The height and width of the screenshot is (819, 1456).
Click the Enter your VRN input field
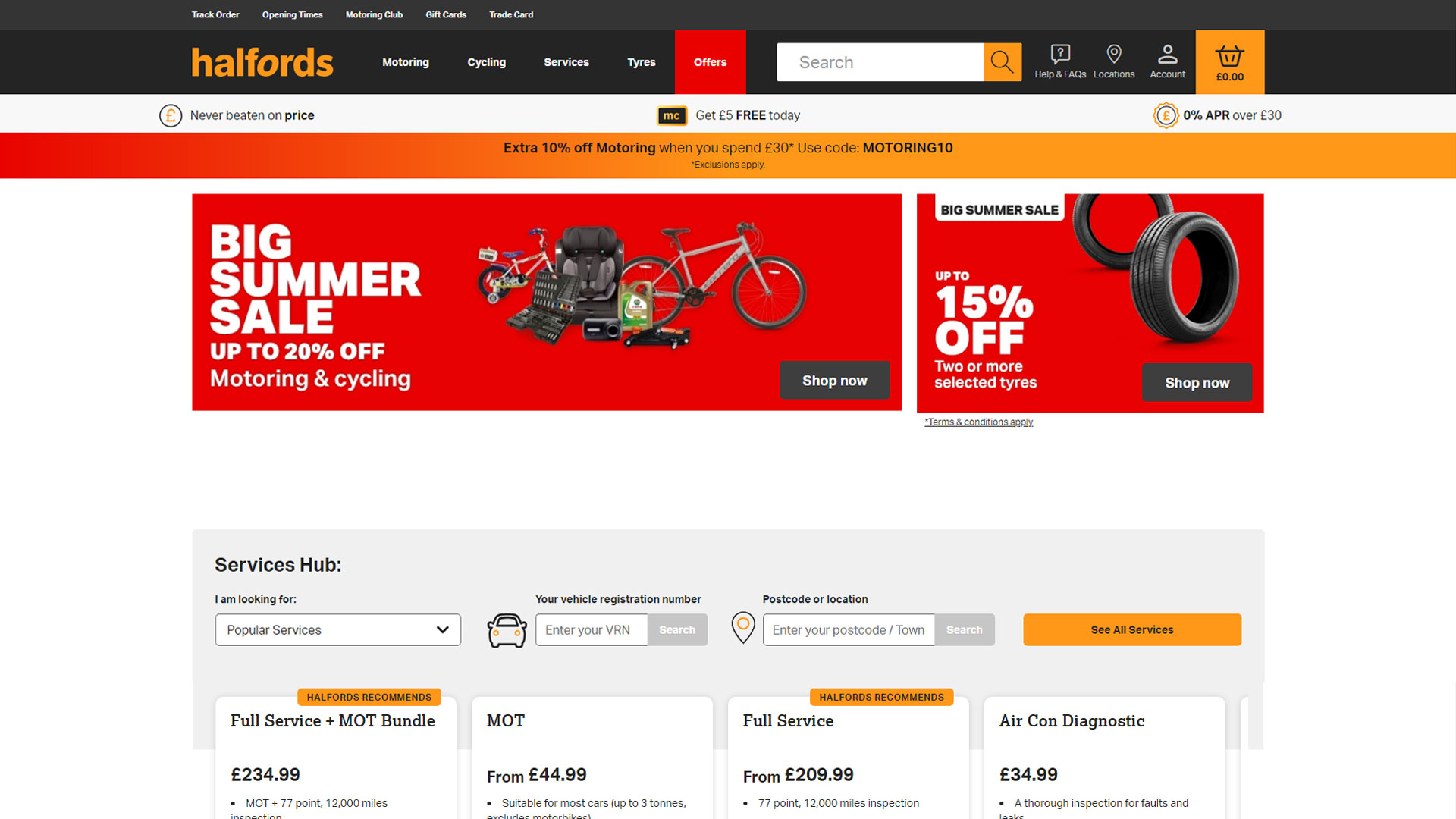tap(591, 630)
